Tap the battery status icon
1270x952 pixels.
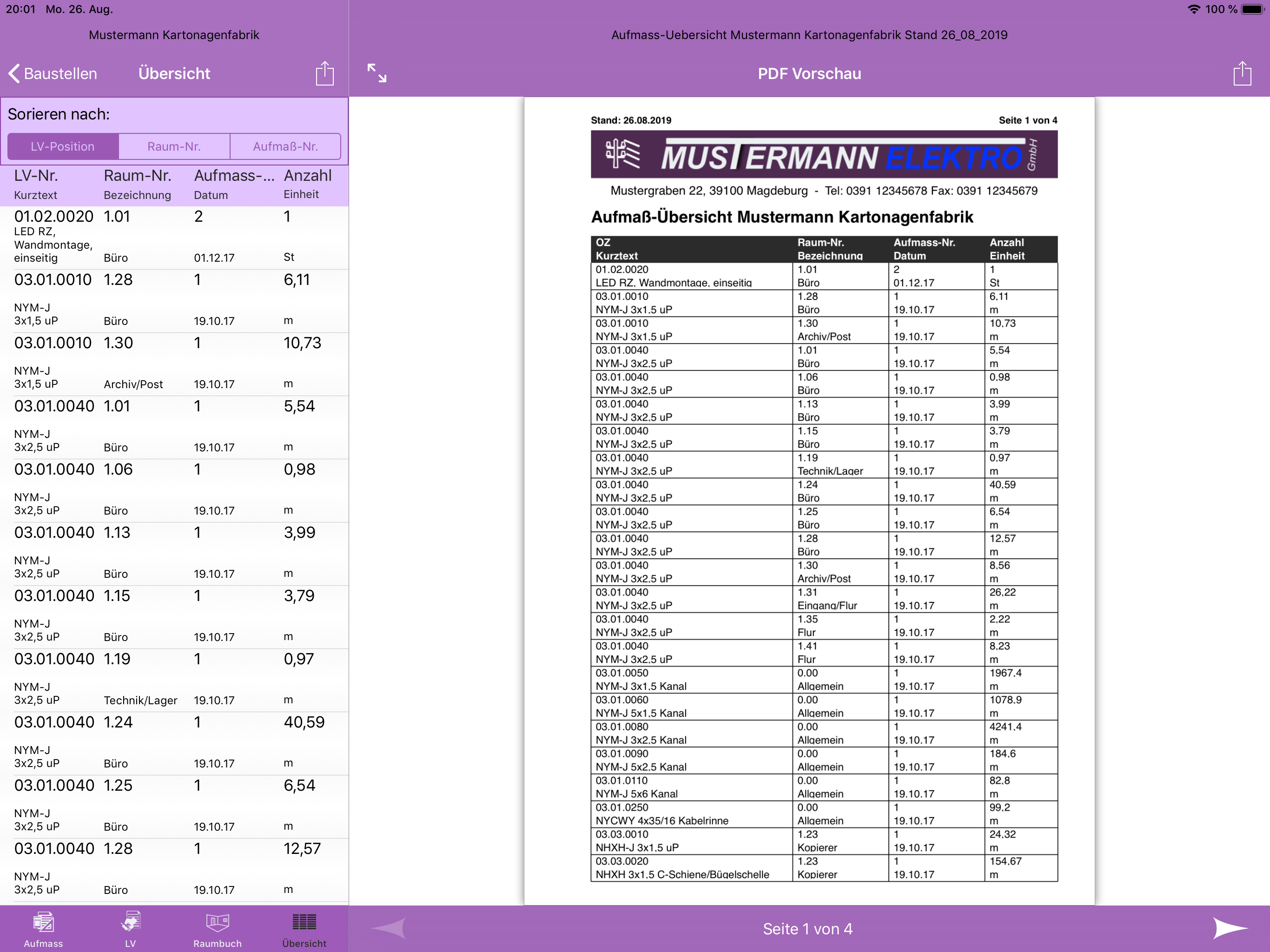[1253, 9]
